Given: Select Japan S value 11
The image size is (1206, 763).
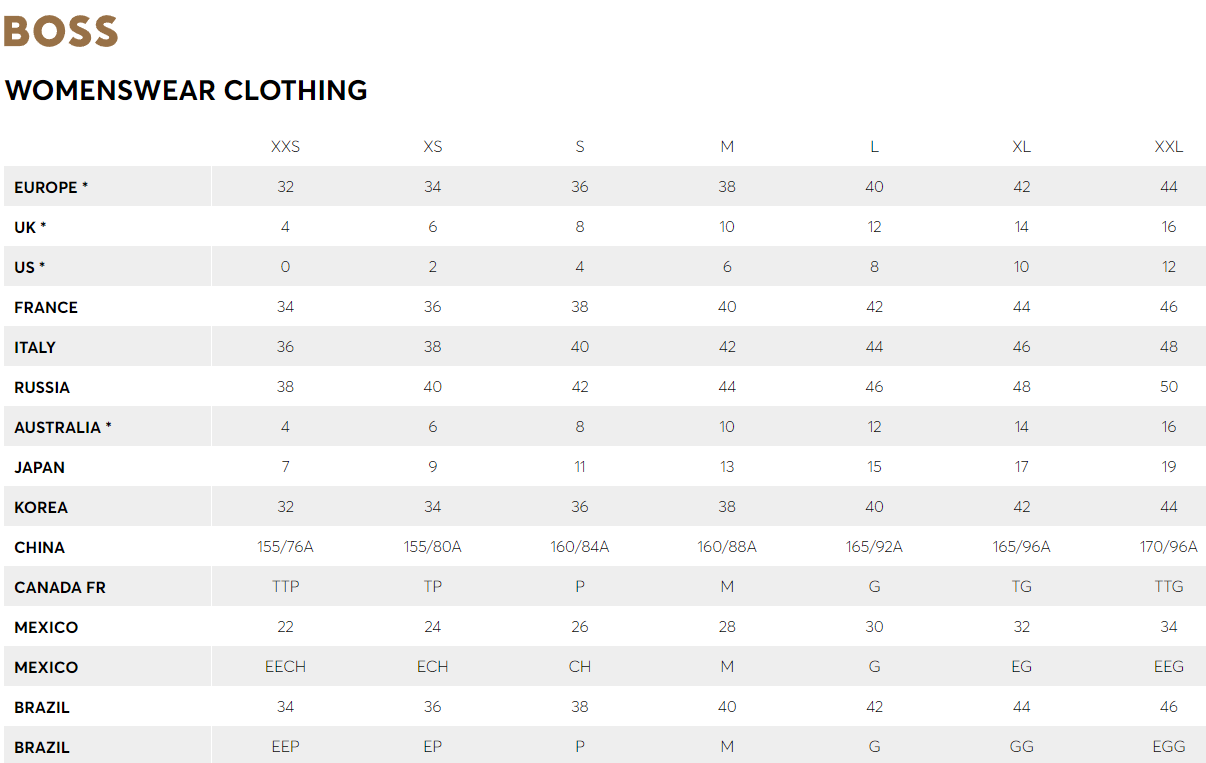Looking at the screenshot, I should tap(580, 467).
